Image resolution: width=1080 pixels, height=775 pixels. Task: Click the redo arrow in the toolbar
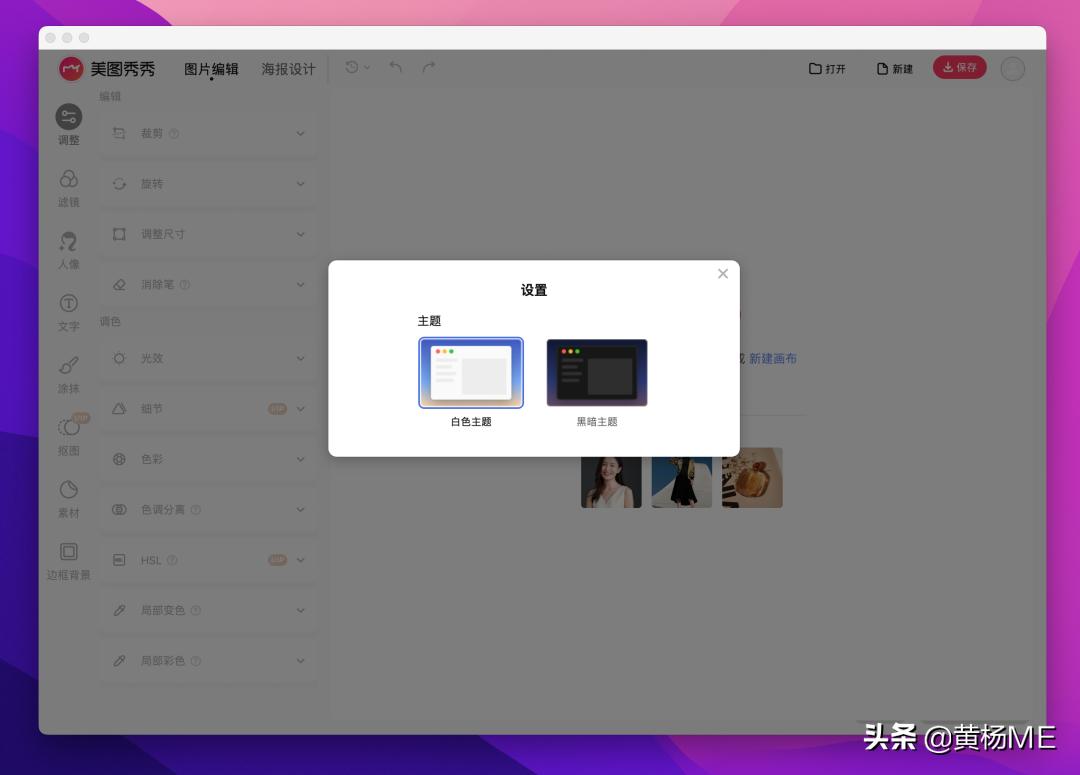428,68
